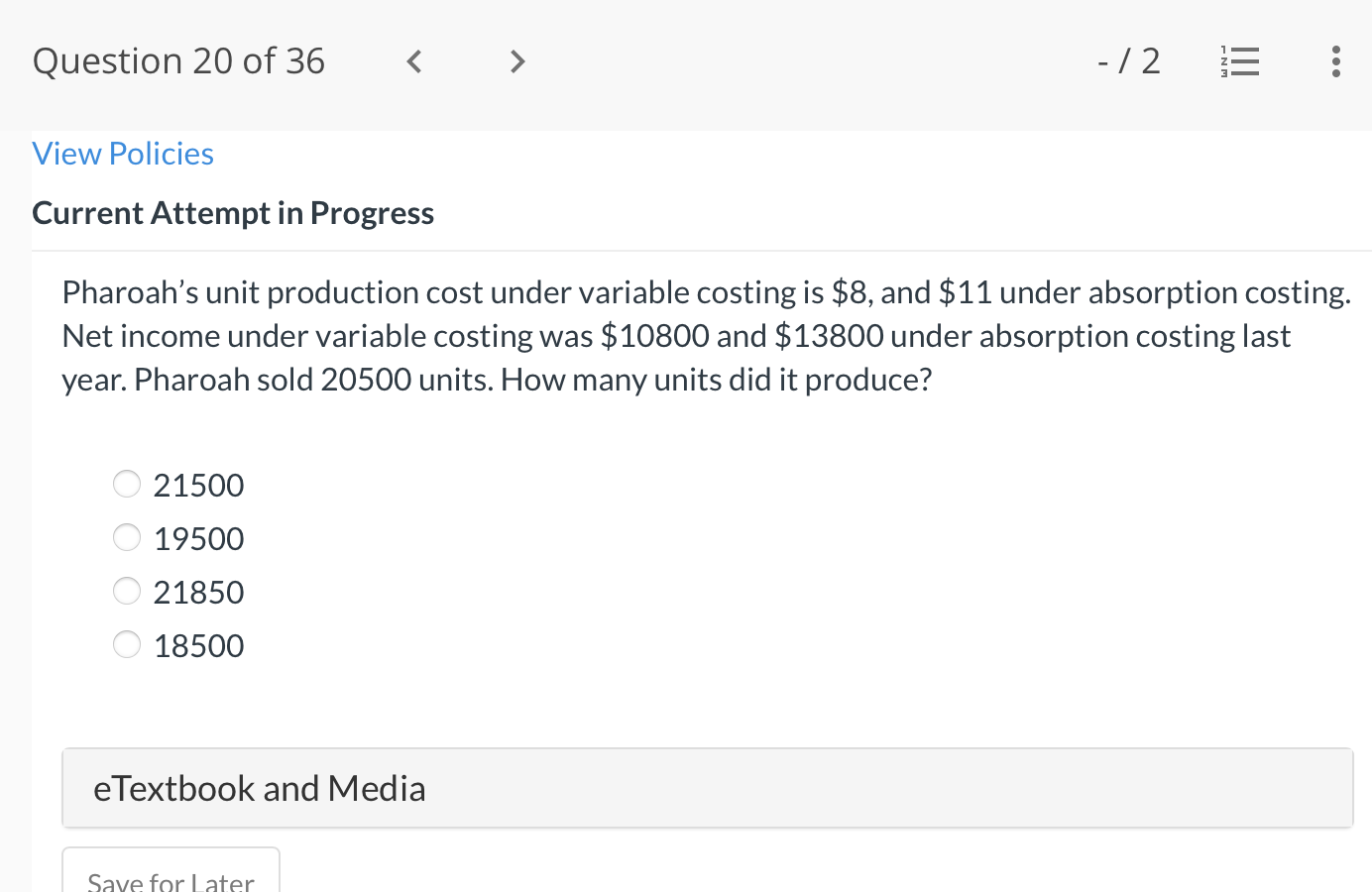
Task: Select Current Attempt in Progress heading
Action: (233, 212)
